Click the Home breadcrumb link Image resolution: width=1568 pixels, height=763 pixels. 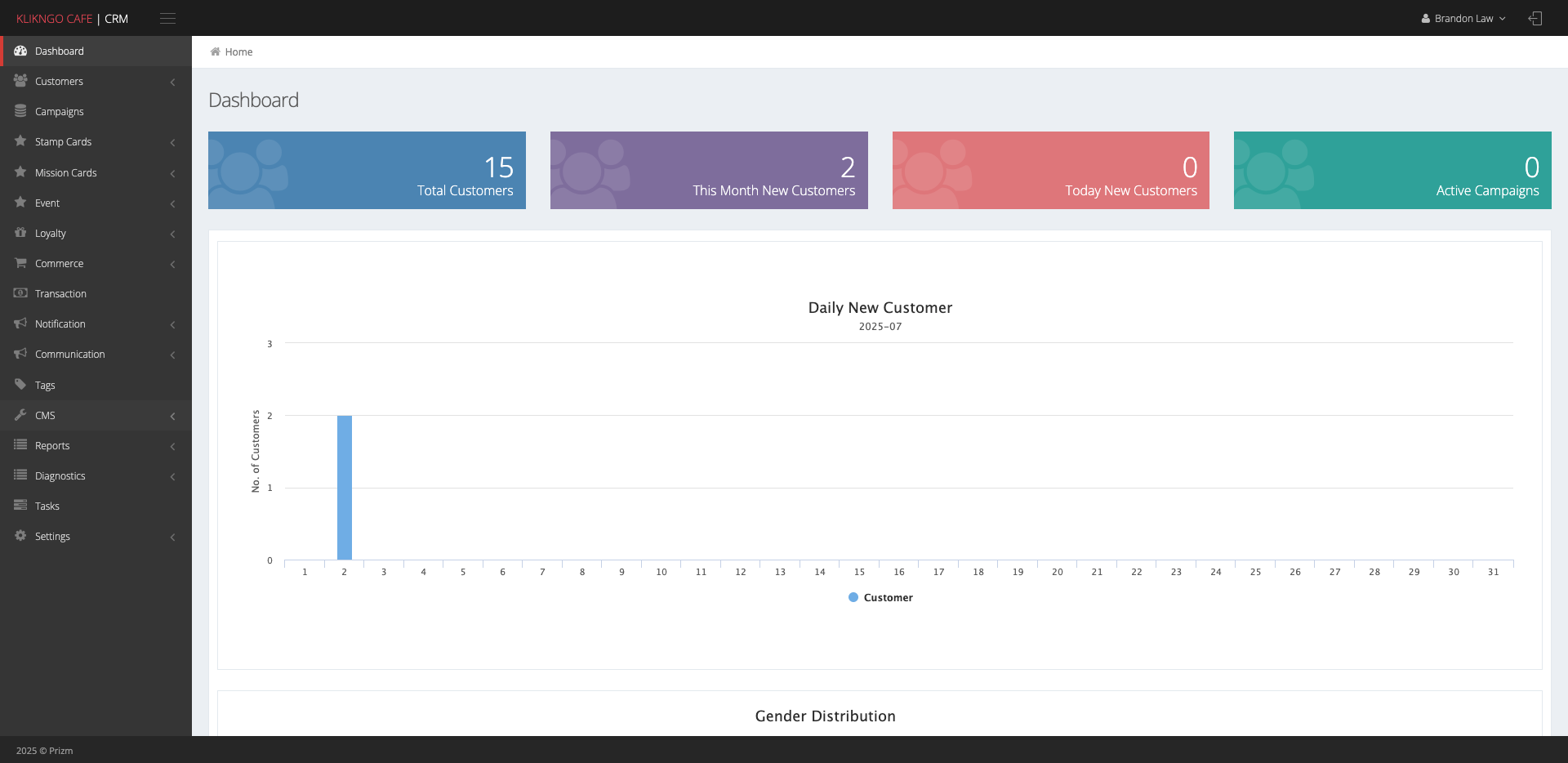[x=238, y=51]
